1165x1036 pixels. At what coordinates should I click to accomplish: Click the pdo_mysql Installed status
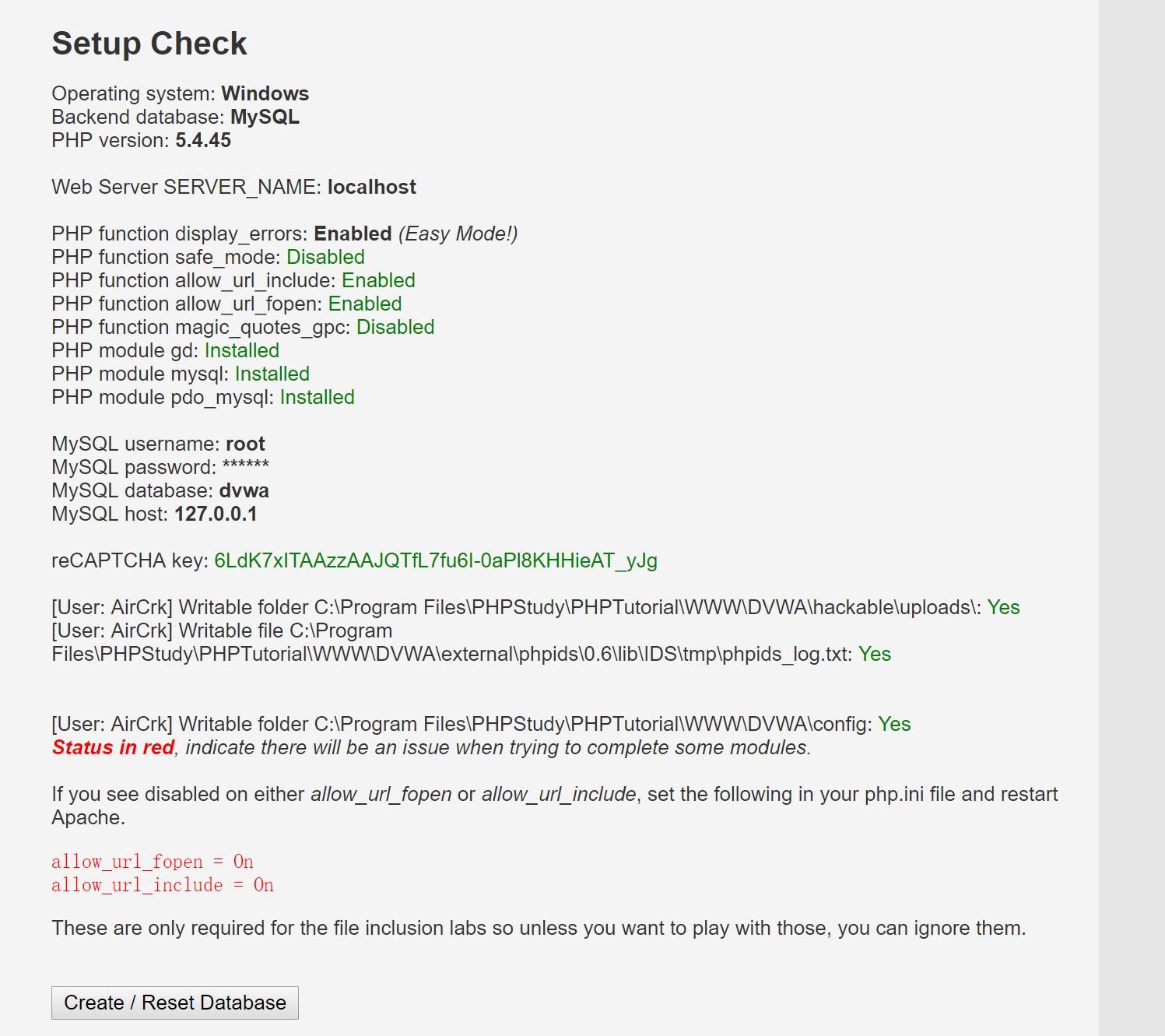coord(318,397)
